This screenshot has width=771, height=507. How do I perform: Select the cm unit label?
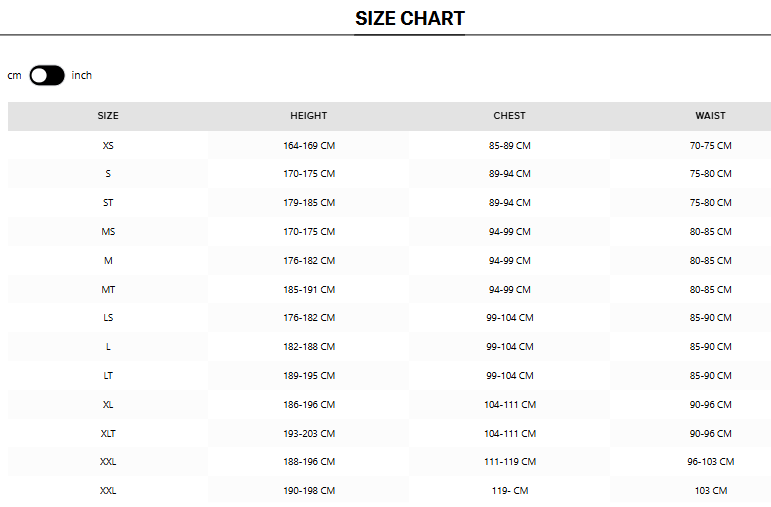click(14, 76)
